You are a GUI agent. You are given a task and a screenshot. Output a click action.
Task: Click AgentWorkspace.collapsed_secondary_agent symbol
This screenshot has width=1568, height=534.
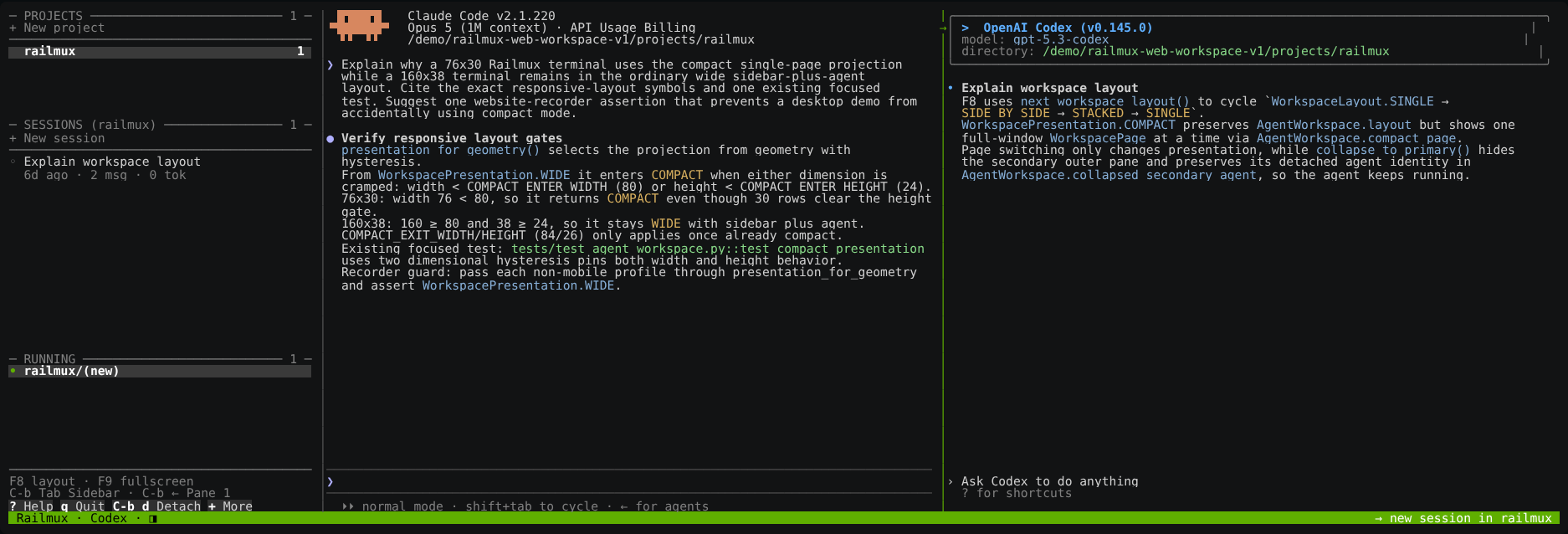tap(1109, 175)
